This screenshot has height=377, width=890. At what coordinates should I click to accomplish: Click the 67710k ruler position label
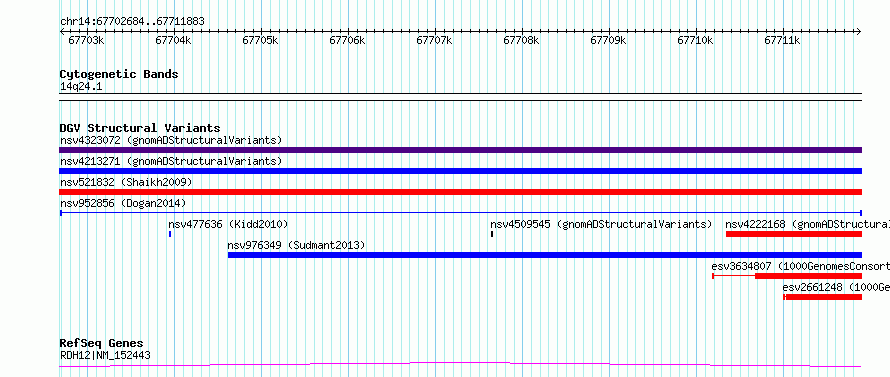click(x=695, y=40)
